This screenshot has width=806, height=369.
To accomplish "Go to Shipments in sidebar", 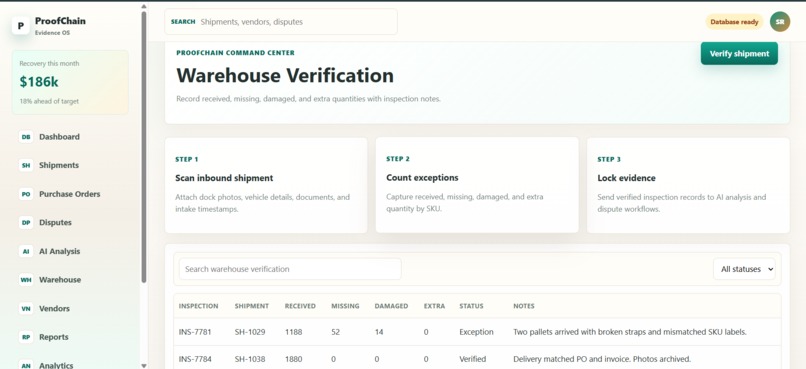I will pyautogui.click(x=59, y=165).
